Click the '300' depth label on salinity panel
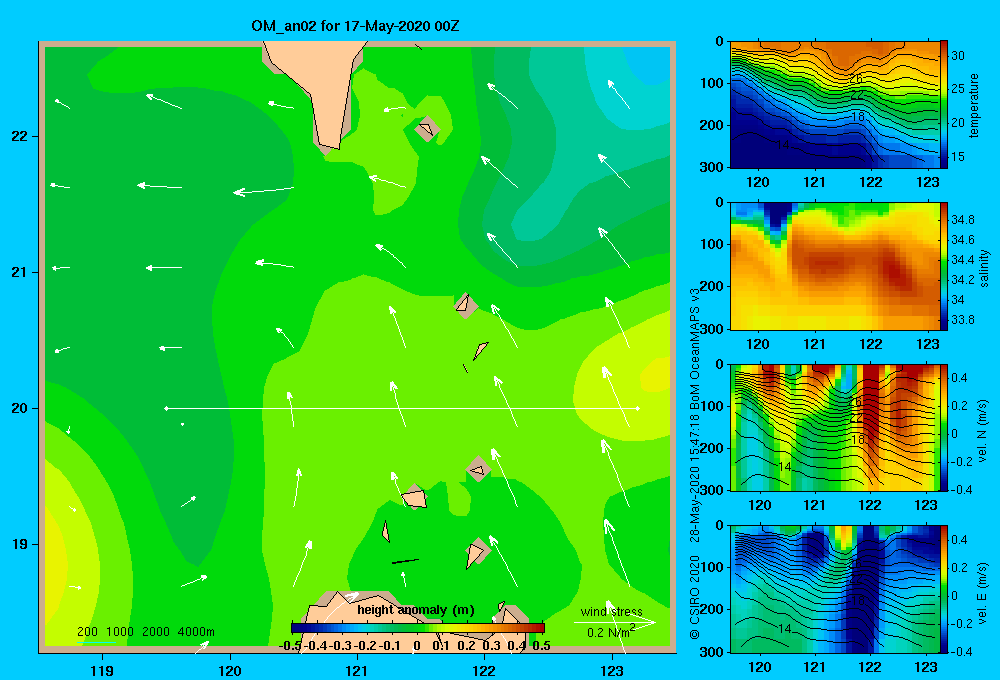This screenshot has height=680, width=1000. (711, 329)
